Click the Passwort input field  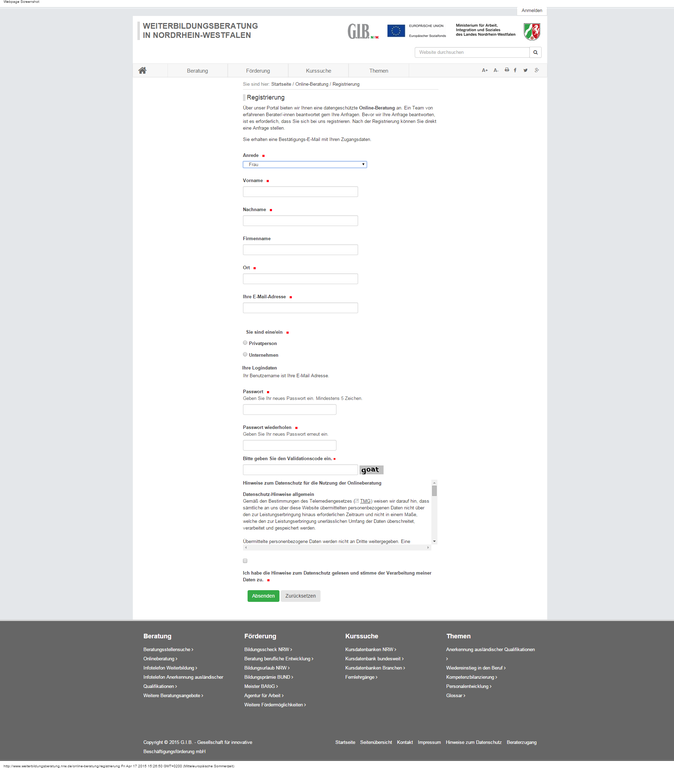pyautogui.click(x=289, y=409)
